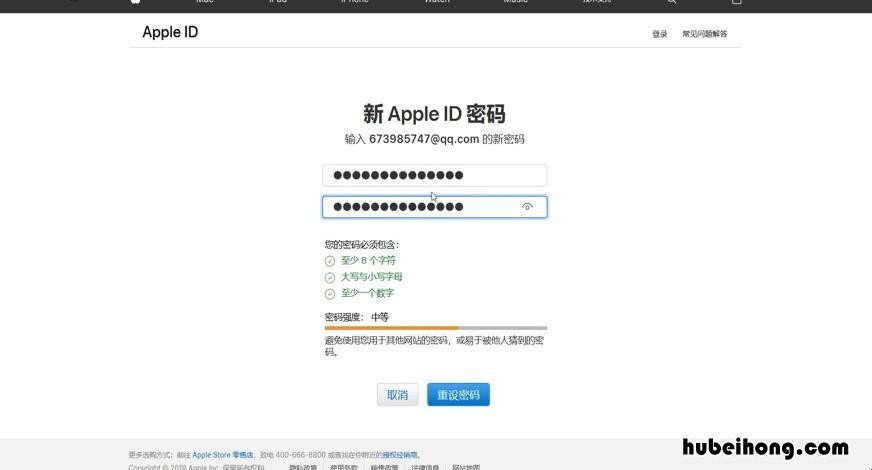Click the password strength meter bar
Viewport: 872px width, 470px height.
[x=436, y=328]
